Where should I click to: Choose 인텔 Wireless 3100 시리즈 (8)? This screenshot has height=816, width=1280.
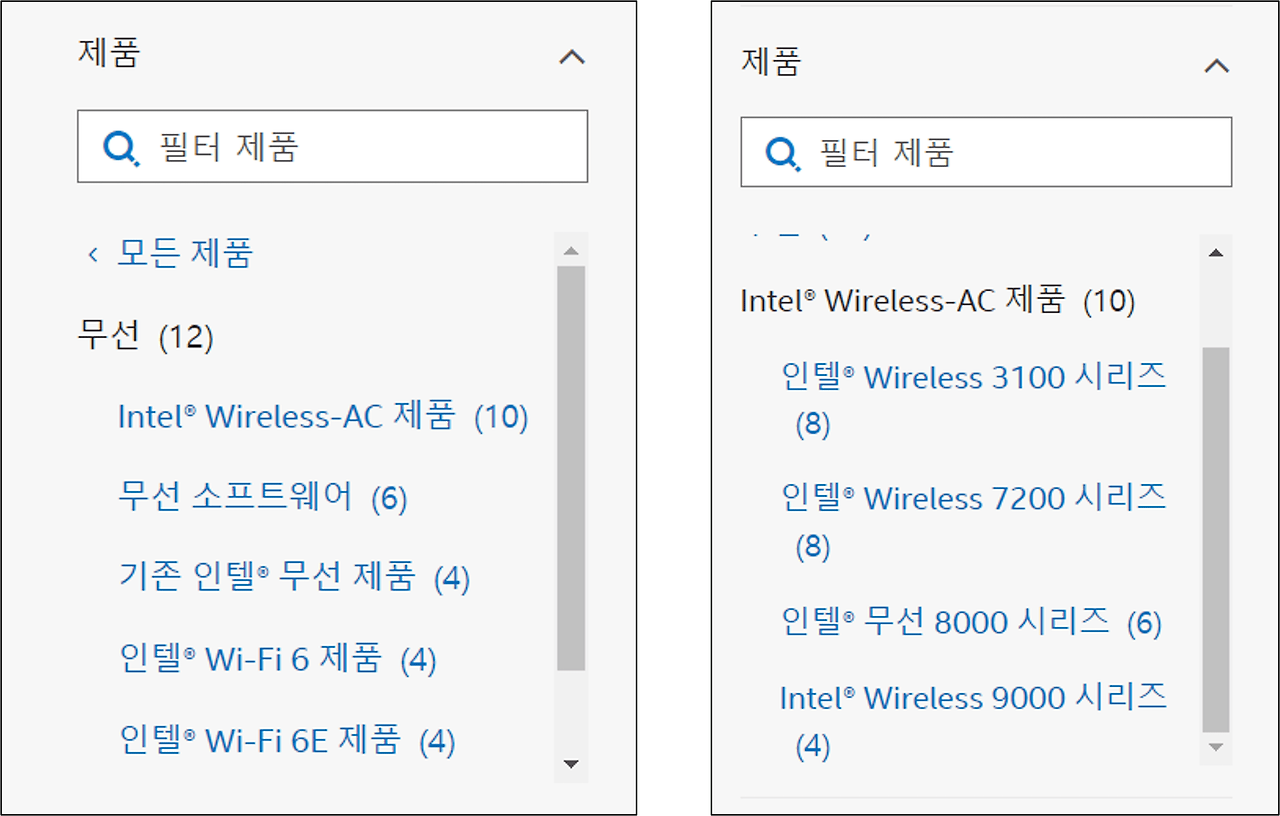974,400
